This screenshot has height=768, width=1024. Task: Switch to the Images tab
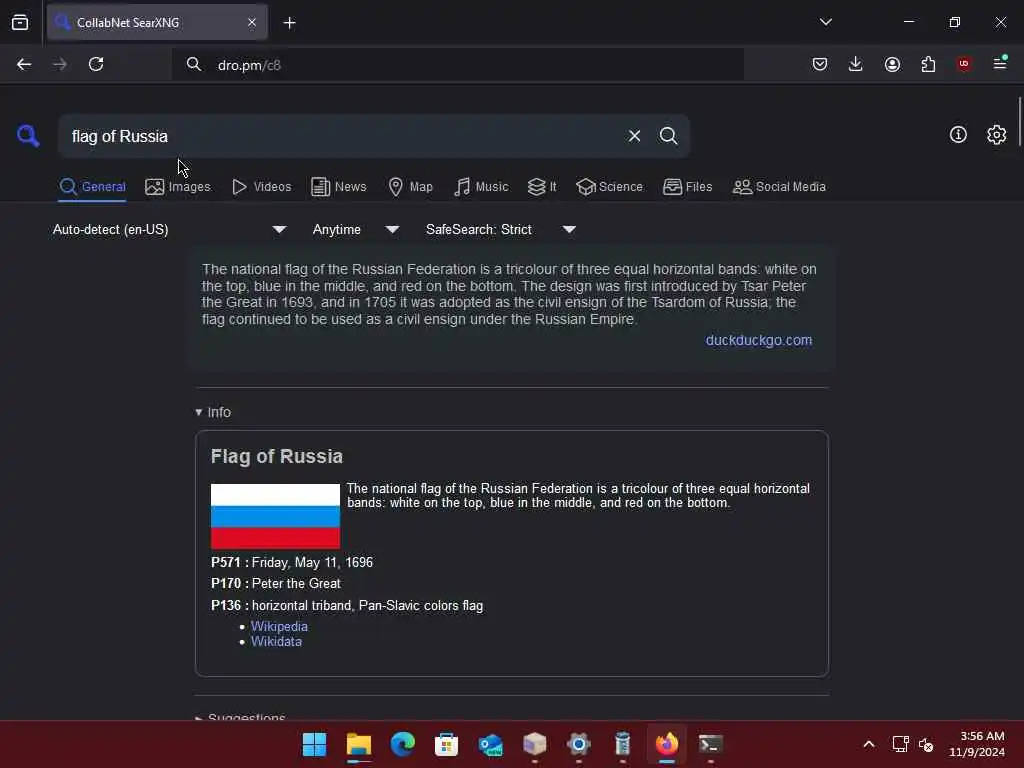tap(178, 187)
